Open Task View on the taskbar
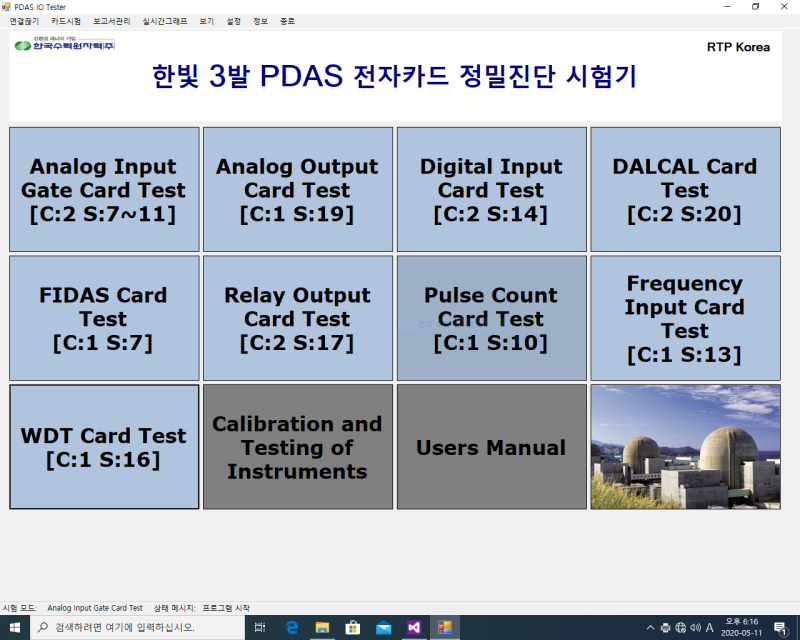Screen dimensions: 800x640 [x=260, y=629]
